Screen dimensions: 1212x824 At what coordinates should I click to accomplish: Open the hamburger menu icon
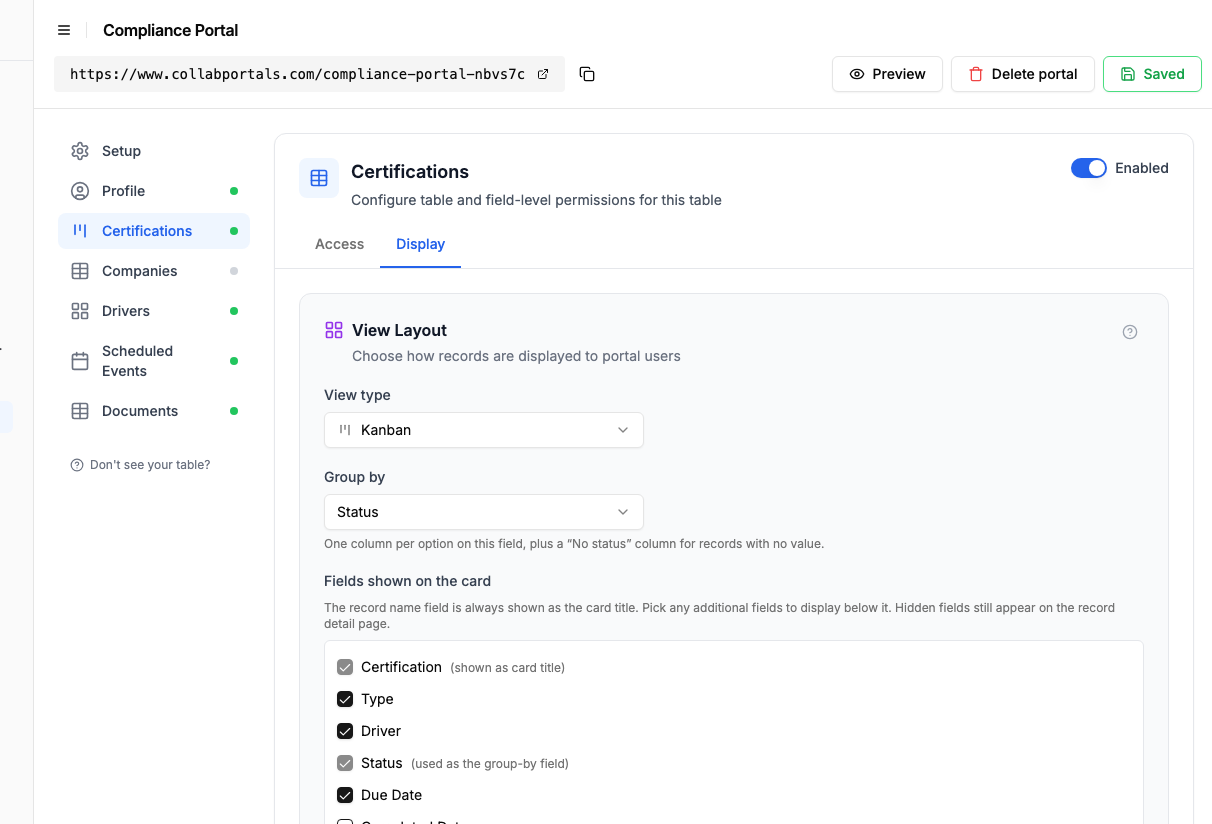(x=64, y=30)
